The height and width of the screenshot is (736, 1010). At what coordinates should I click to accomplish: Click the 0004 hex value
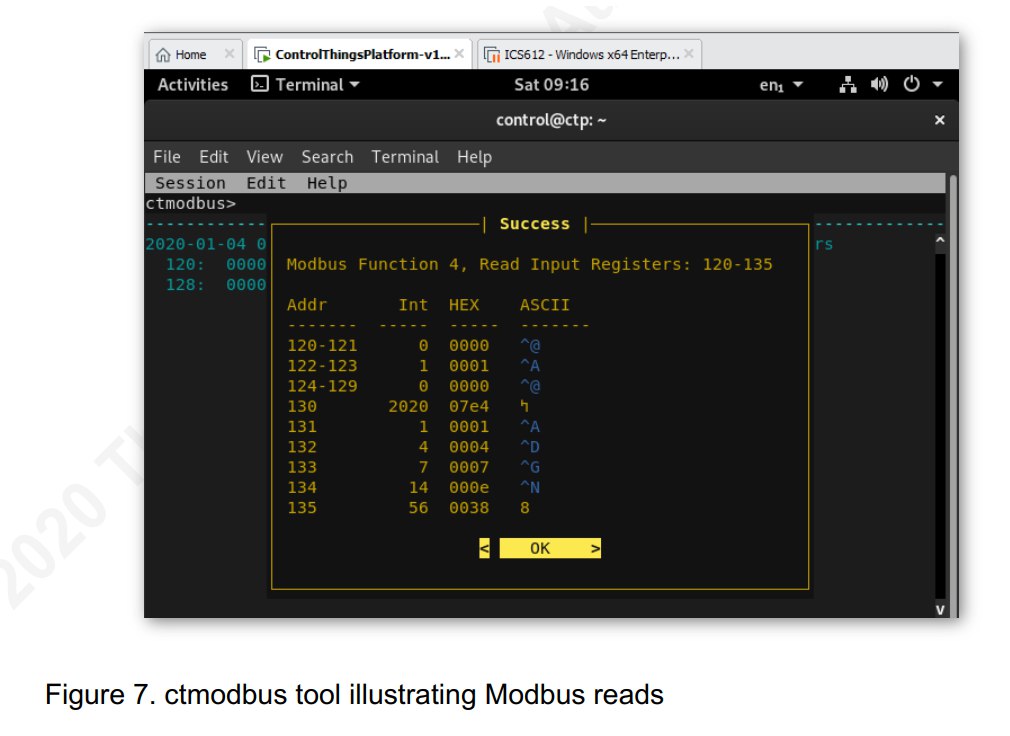469,447
